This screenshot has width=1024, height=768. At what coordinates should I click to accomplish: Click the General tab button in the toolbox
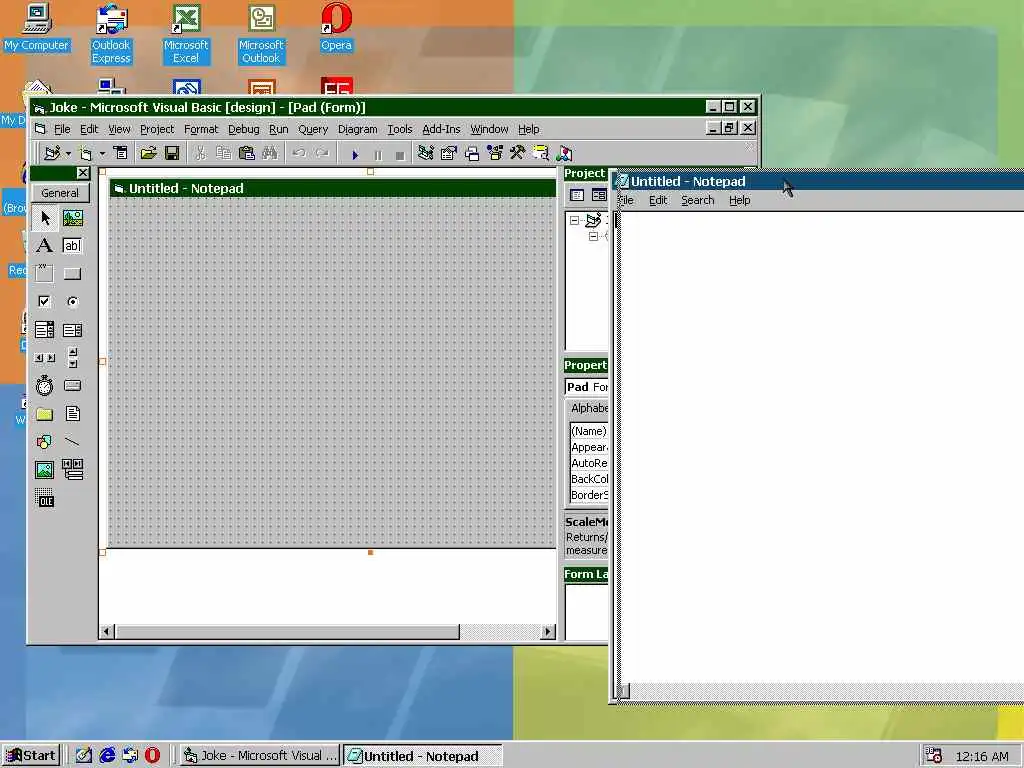60,193
